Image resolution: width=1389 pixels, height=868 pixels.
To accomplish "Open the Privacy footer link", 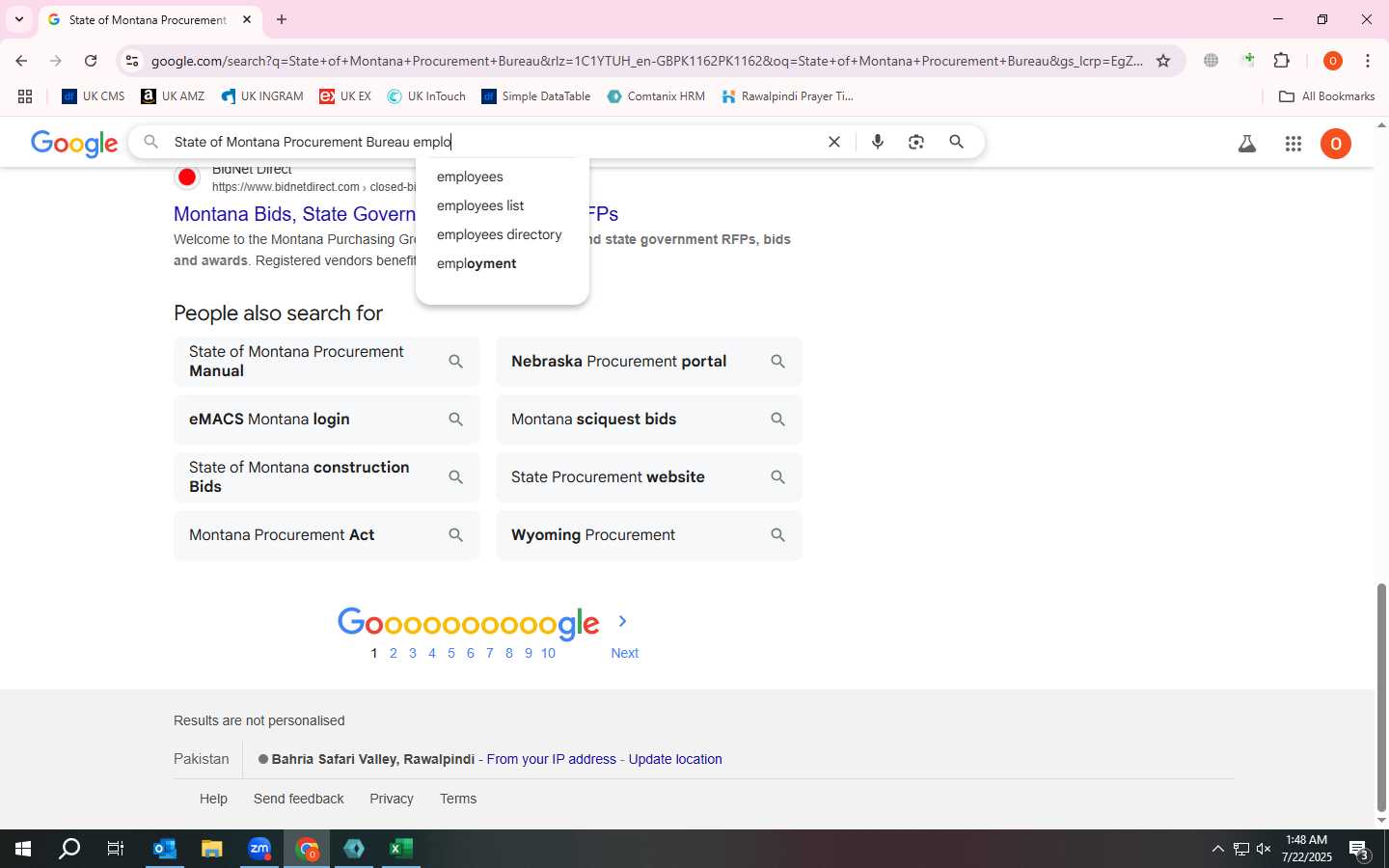I will pyautogui.click(x=392, y=799).
